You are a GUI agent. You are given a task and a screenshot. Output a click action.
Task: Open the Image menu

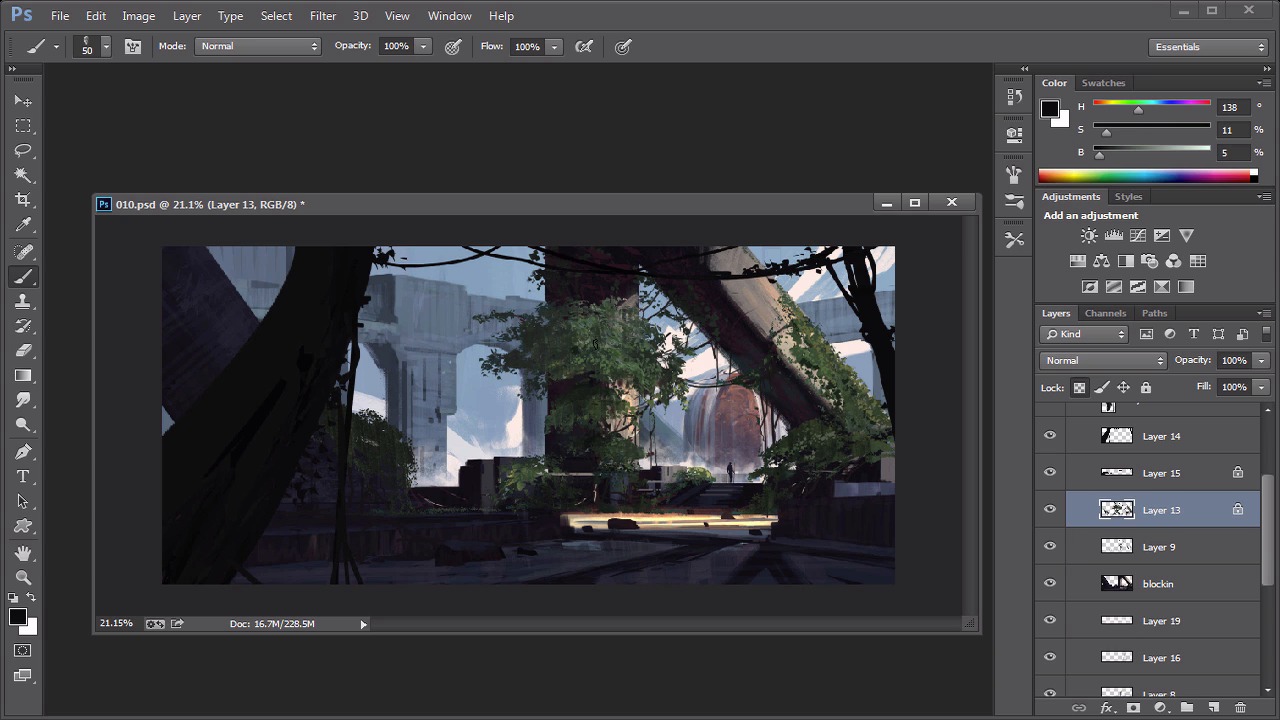(x=138, y=16)
